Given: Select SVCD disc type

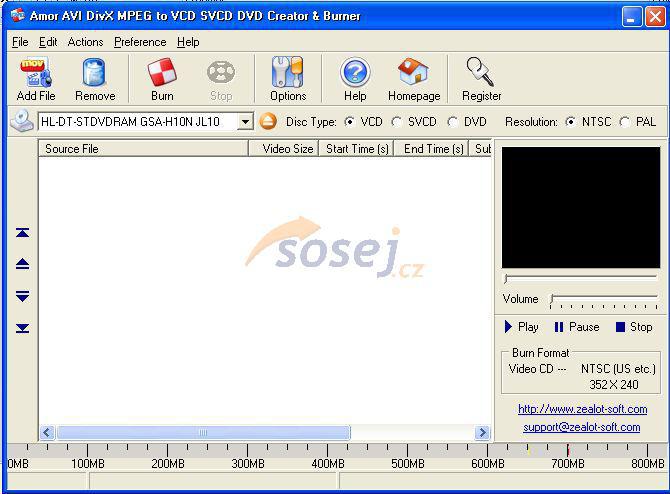Looking at the screenshot, I should pos(397,122).
